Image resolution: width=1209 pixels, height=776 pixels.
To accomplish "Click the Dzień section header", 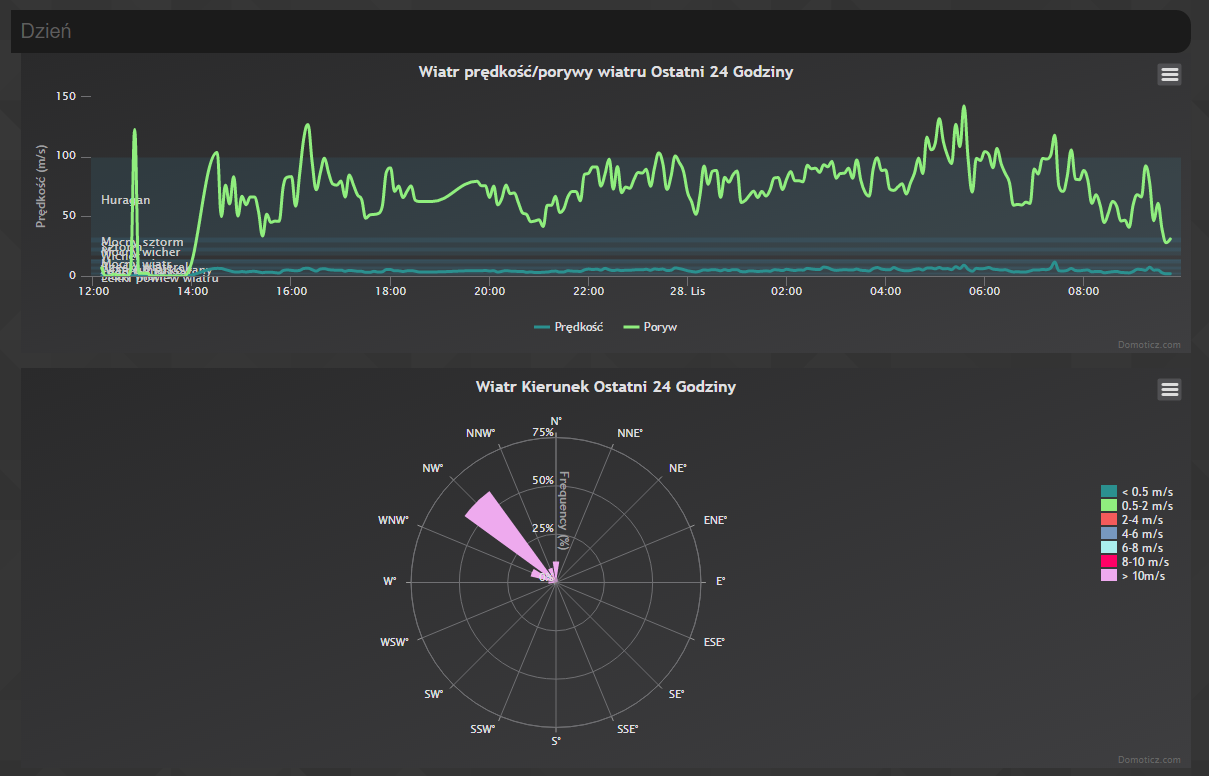I will point(46,31).
